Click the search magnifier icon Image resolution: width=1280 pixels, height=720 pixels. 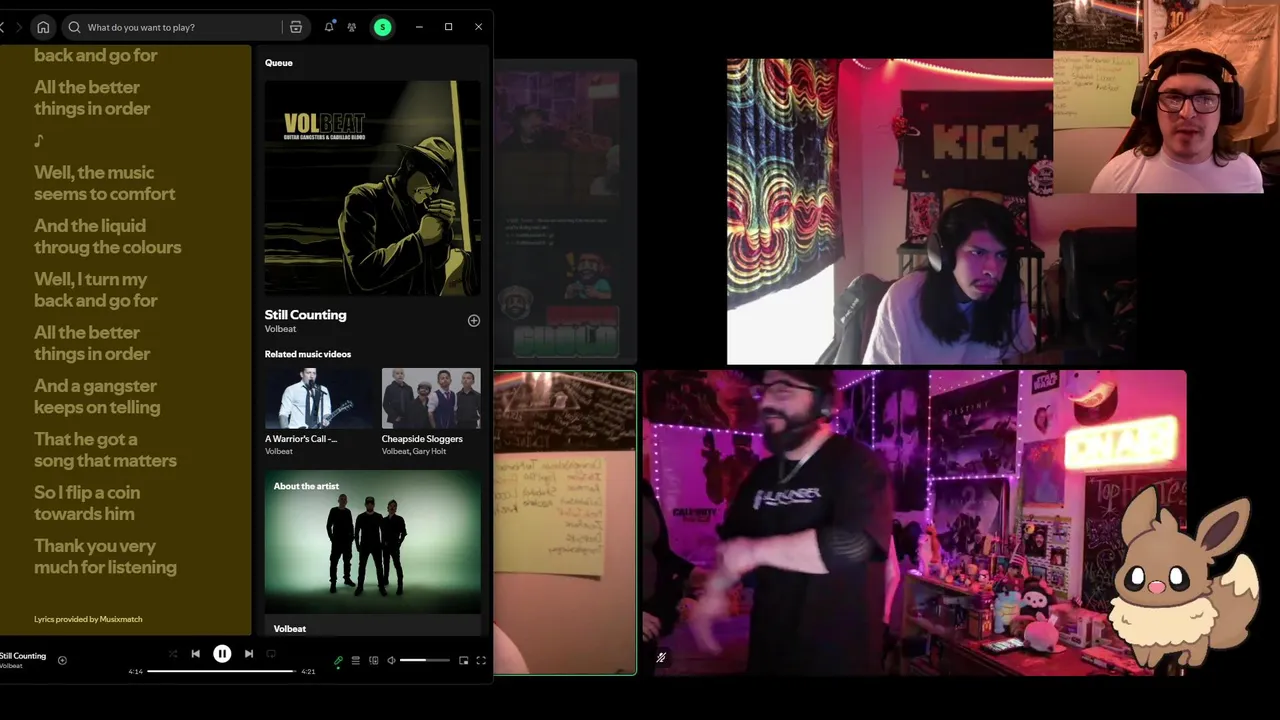[x=74, y=27]
